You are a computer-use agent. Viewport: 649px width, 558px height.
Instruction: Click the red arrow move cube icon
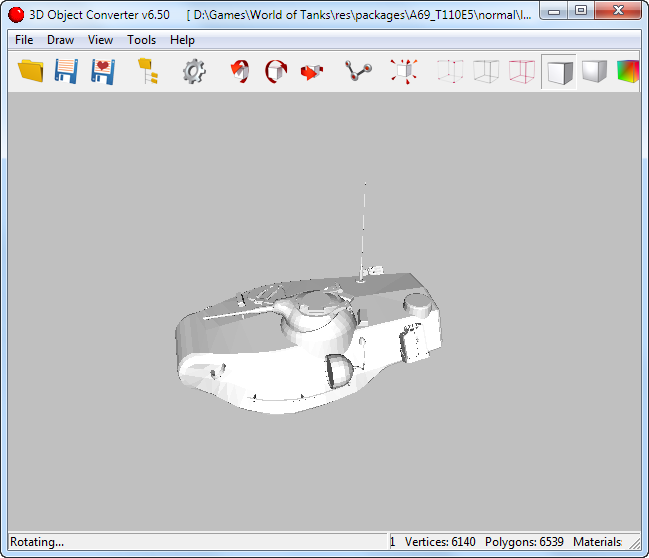(x=312, y=72)
